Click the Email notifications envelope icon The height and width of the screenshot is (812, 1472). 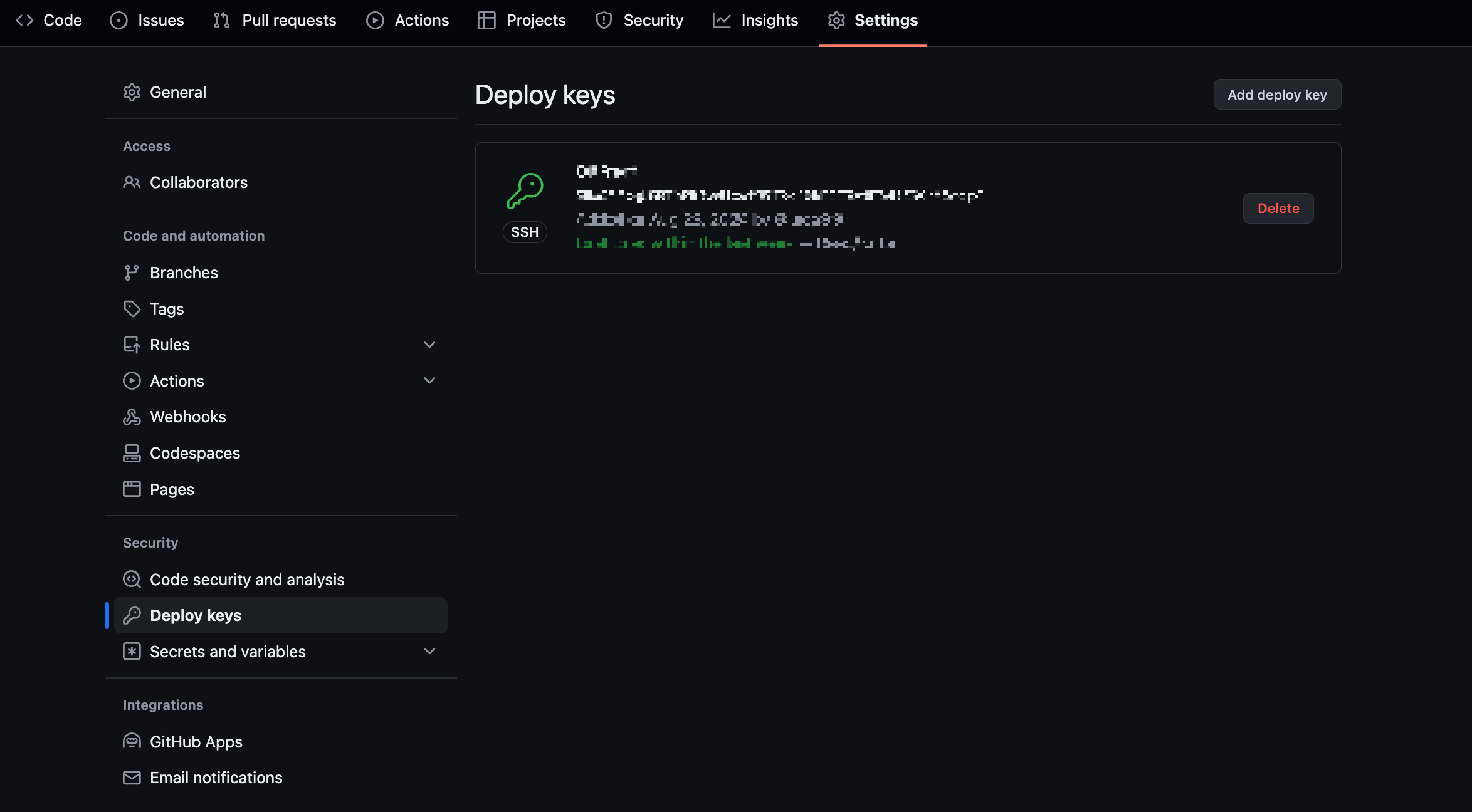[x=132, y=778]
